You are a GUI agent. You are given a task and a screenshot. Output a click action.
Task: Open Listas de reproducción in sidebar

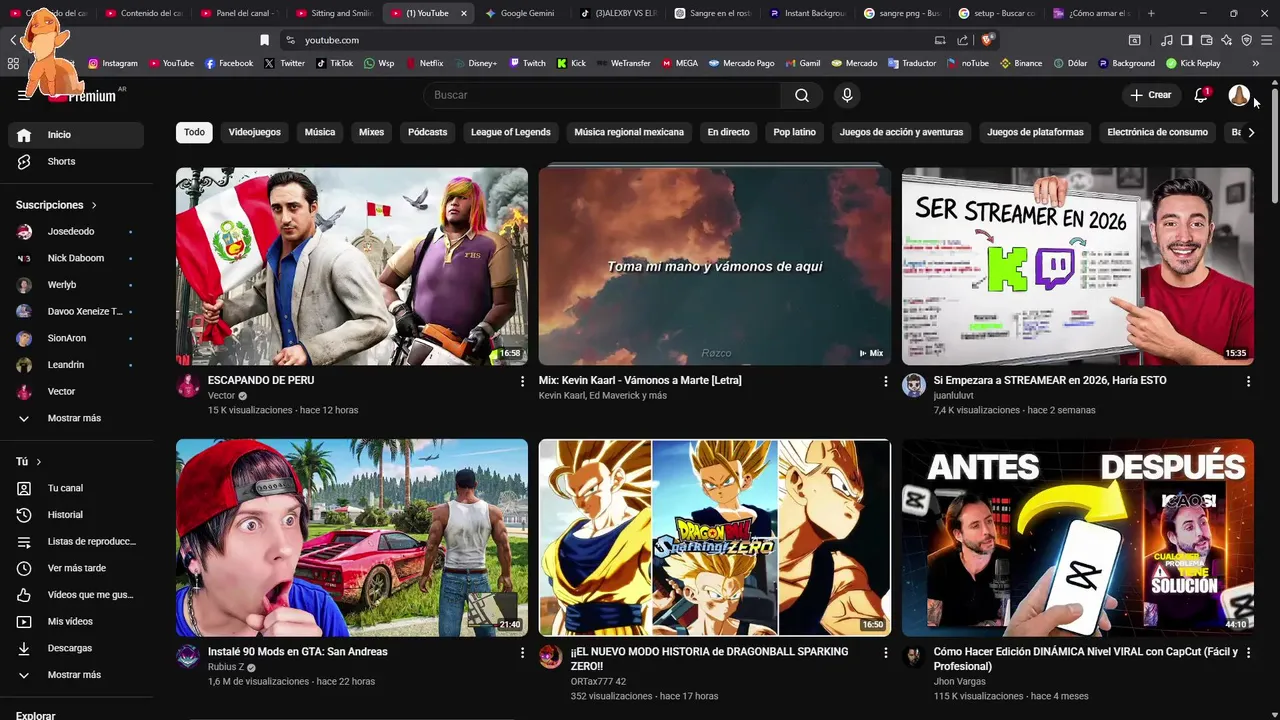(76, 541)
